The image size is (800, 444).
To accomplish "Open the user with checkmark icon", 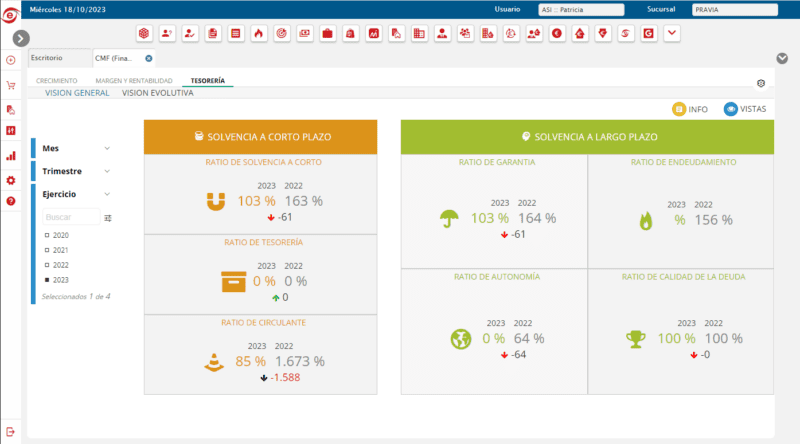I will tap(190, 34).
